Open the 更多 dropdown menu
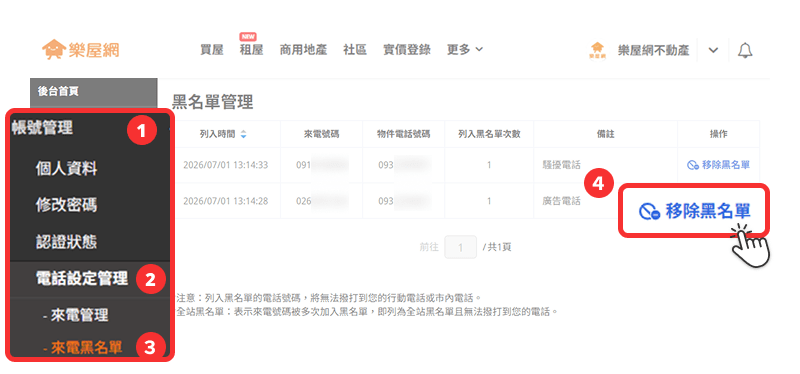Screen dimensions: 800x374 coord(465,49)
